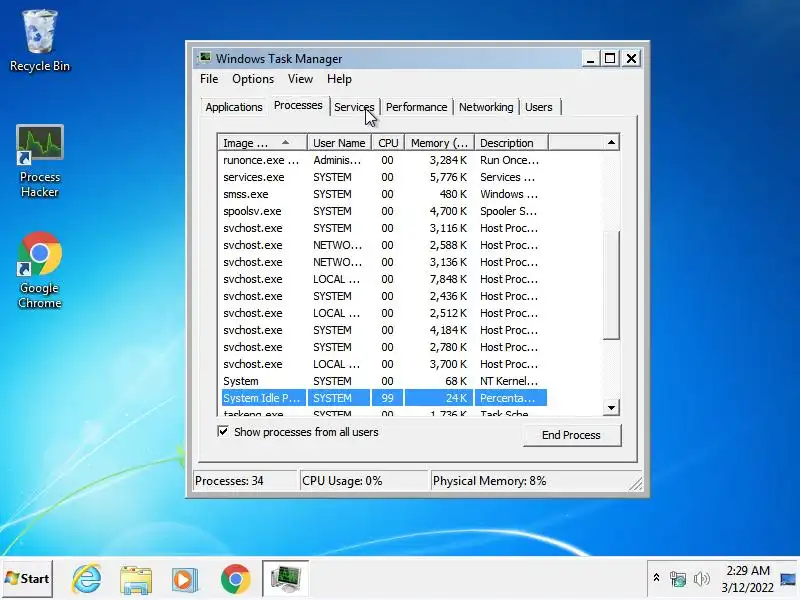Select the spoolsv.exe process row
The height and width of the screenshot is (600, 800).
(384, 211)
